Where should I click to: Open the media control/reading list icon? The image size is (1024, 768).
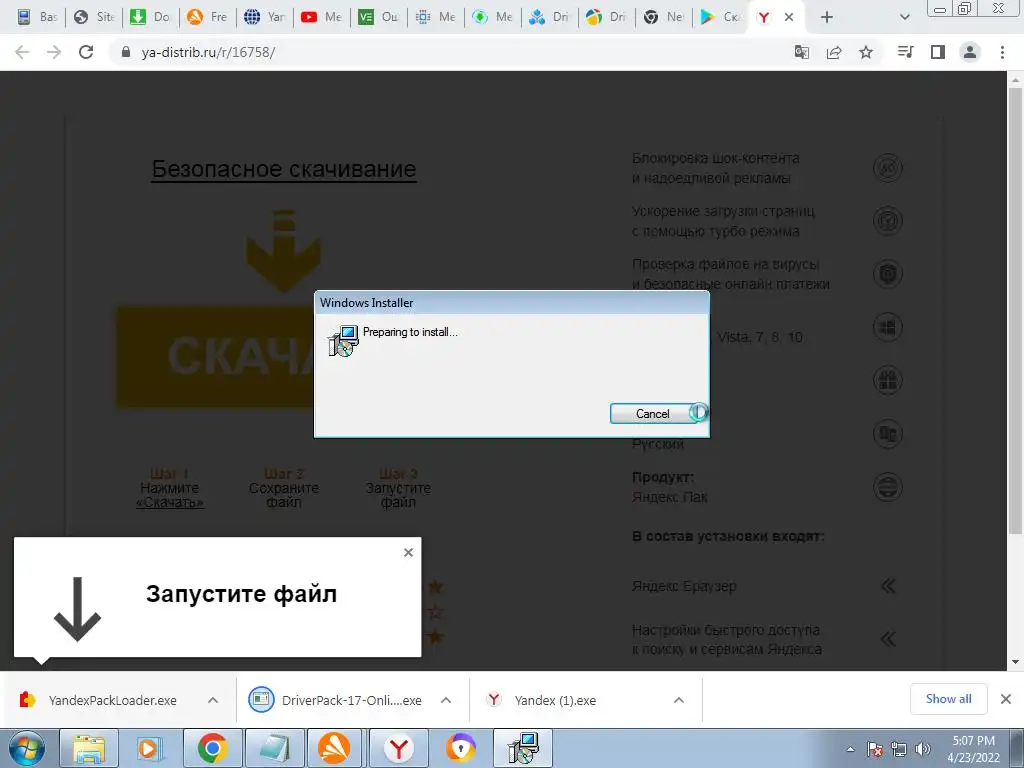coord(905,52)
